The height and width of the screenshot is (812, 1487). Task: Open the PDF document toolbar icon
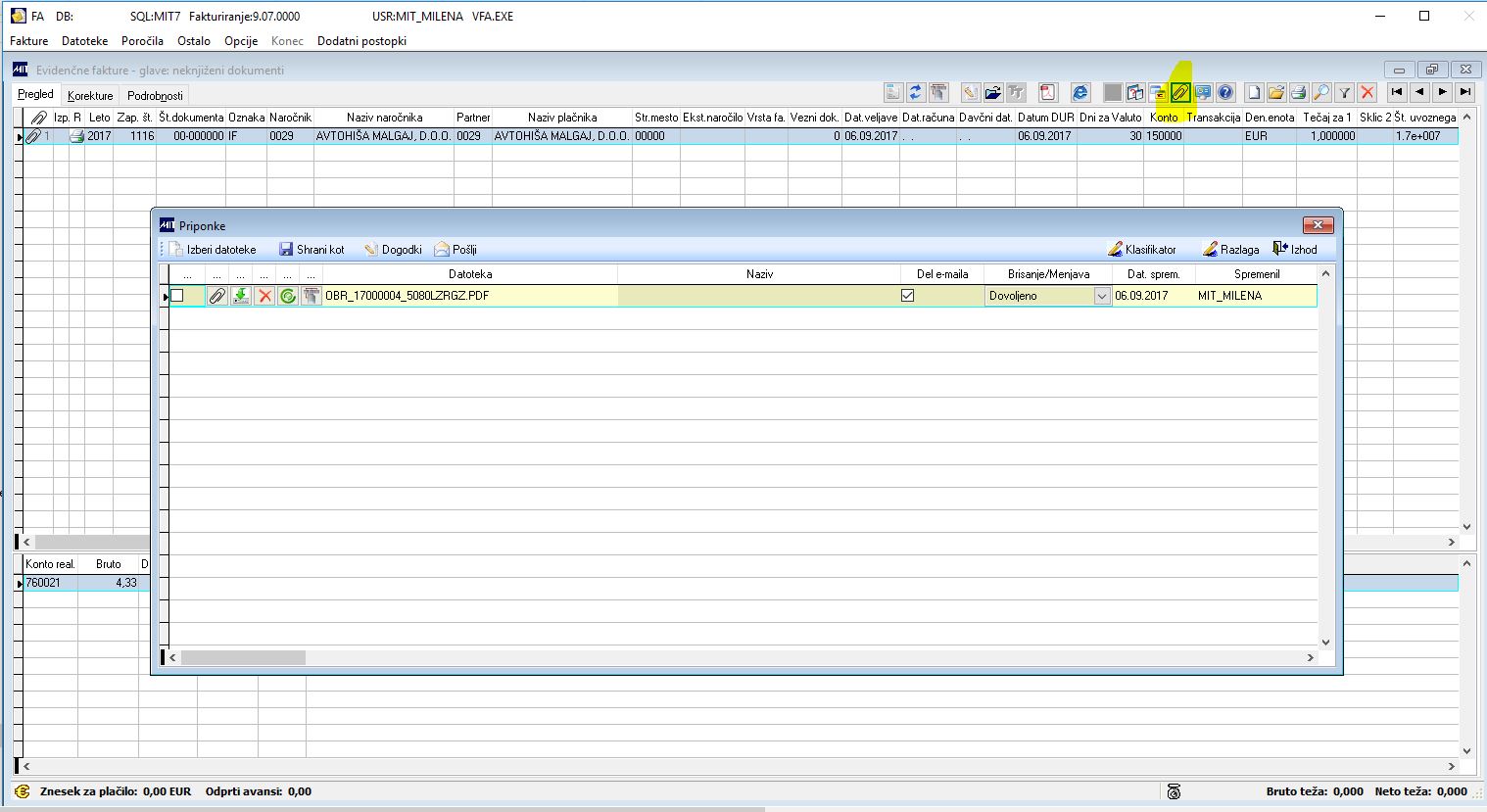point(1048,93)
